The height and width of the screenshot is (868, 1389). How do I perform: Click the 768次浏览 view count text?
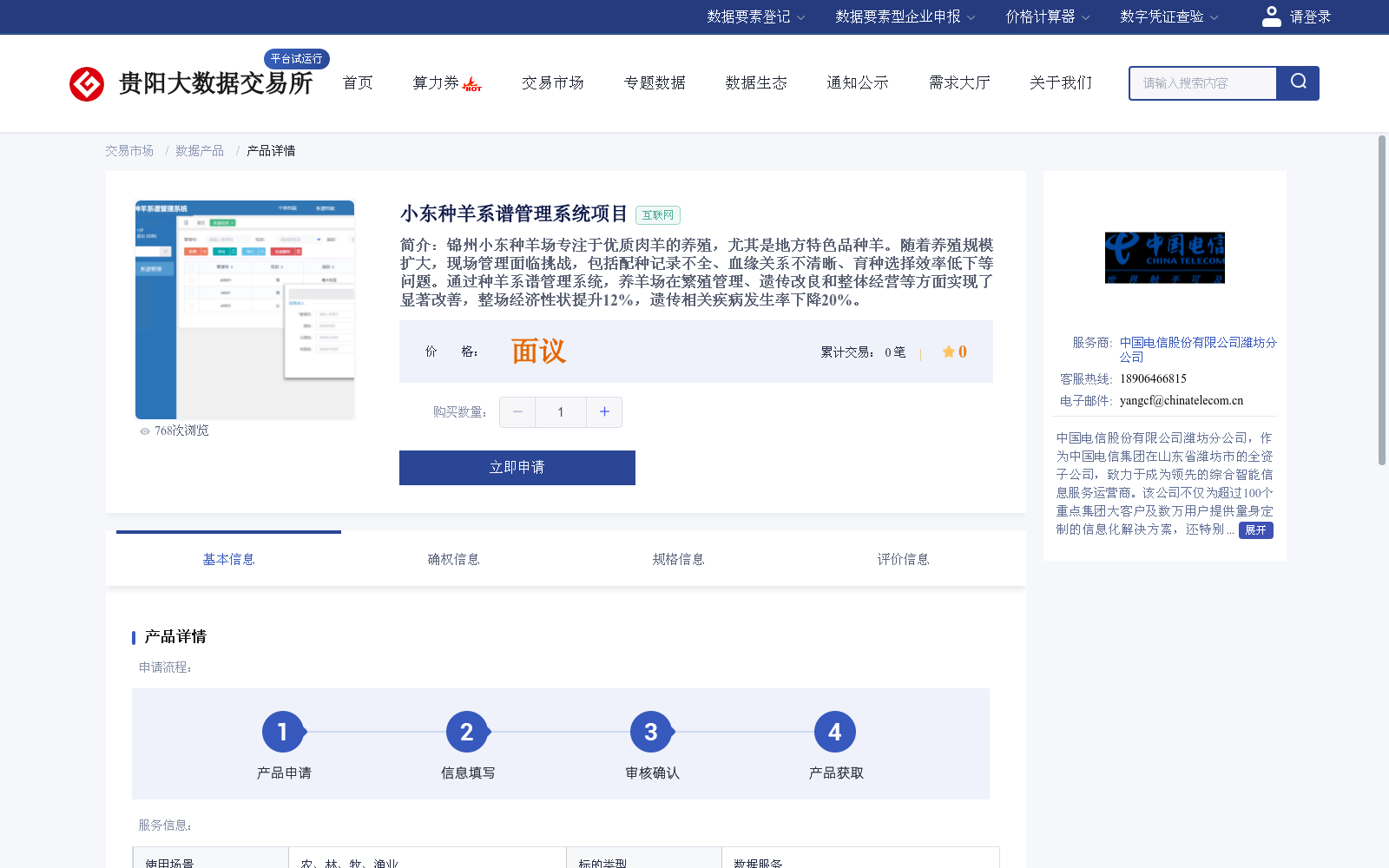(x=181, y=431)
